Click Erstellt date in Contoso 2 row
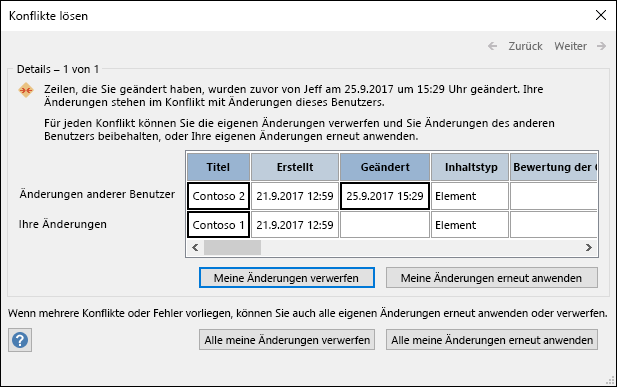Viewport: 617px width, 387px height. 295,196
